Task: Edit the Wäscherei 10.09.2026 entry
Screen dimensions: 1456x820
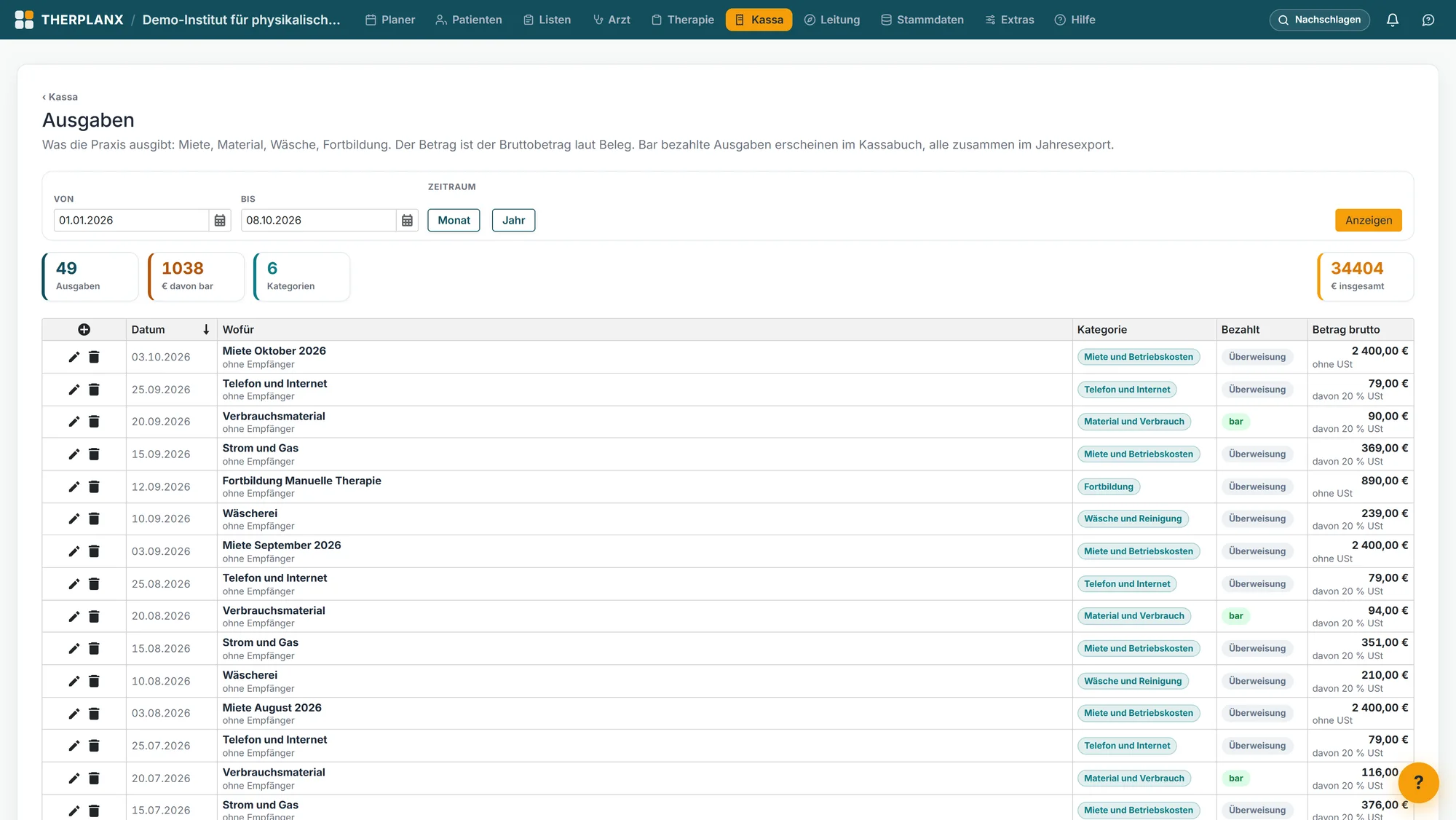Action: pyautogui.click(x=74, y=519)
